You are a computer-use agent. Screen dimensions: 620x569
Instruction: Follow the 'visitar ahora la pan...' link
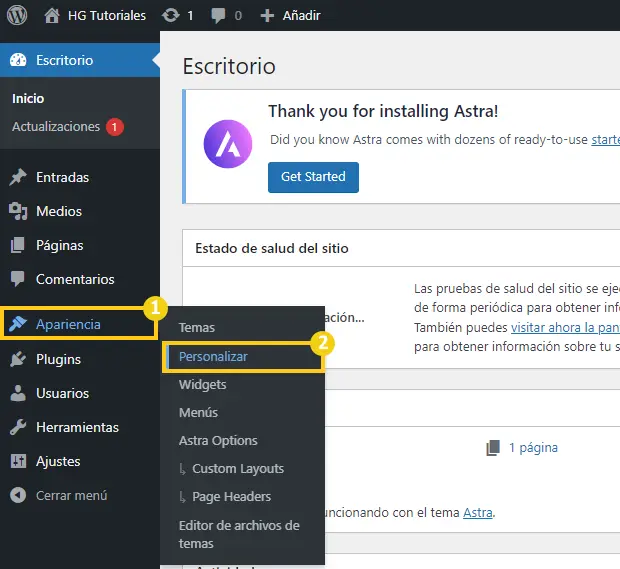(x=565, y=327)
